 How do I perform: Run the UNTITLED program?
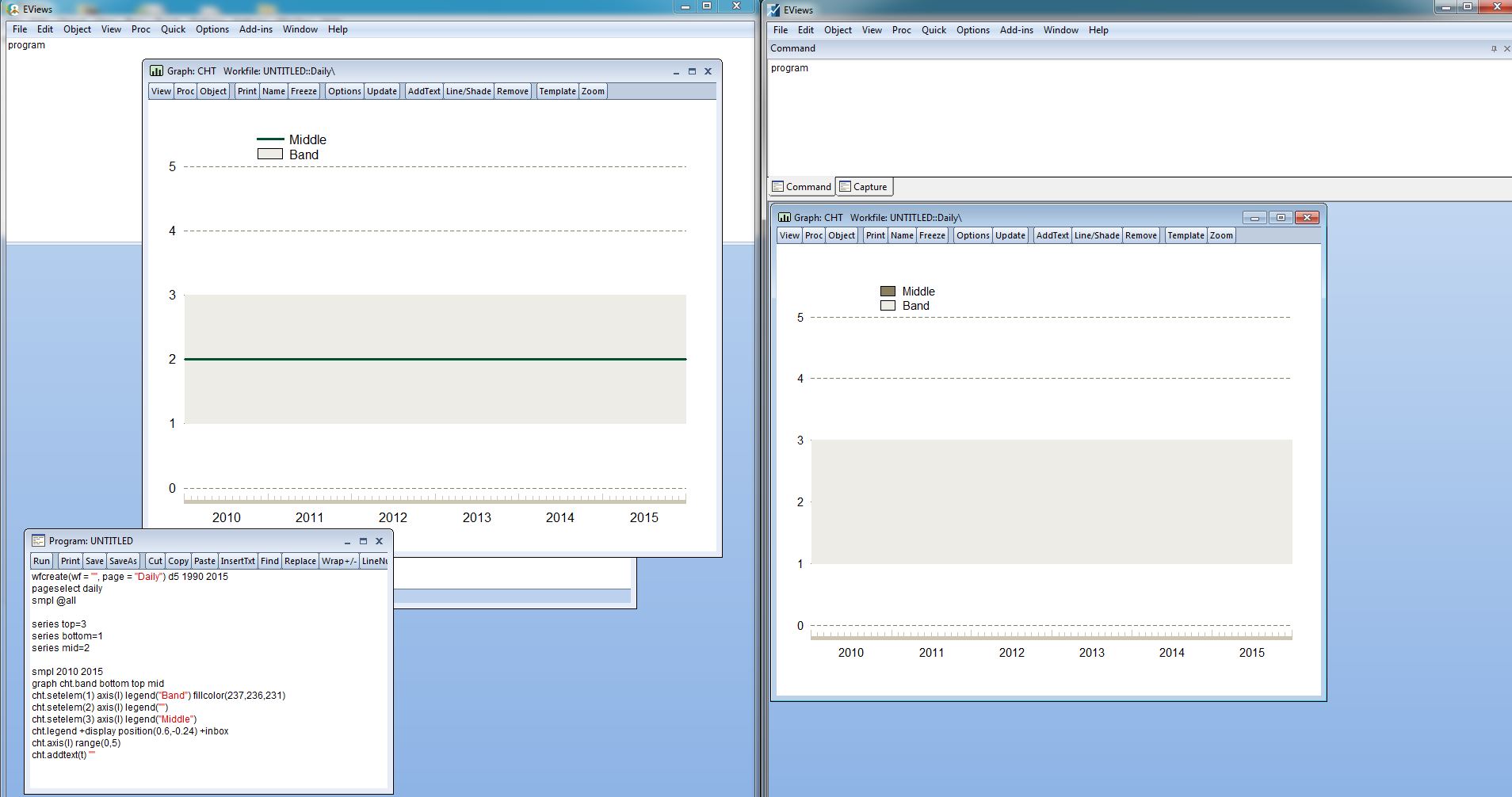pyautogui.click(x=41, y=561)
